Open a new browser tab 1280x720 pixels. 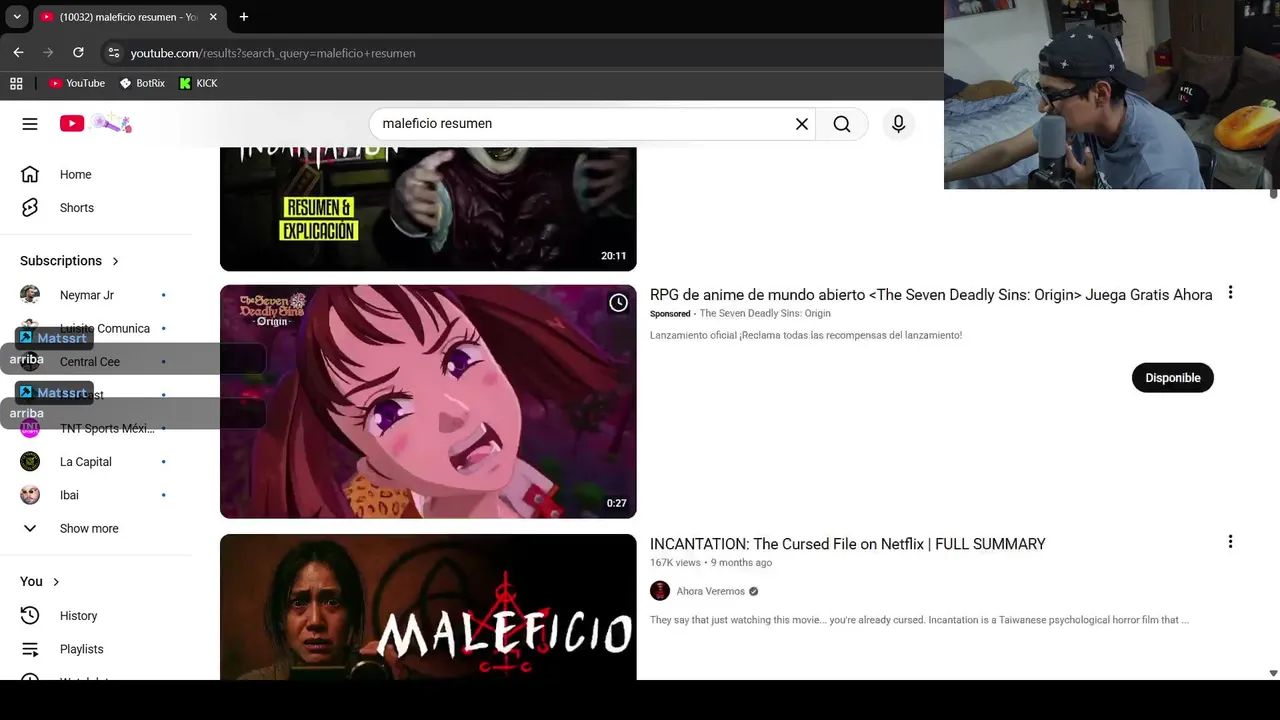click(x=243, y=17)
